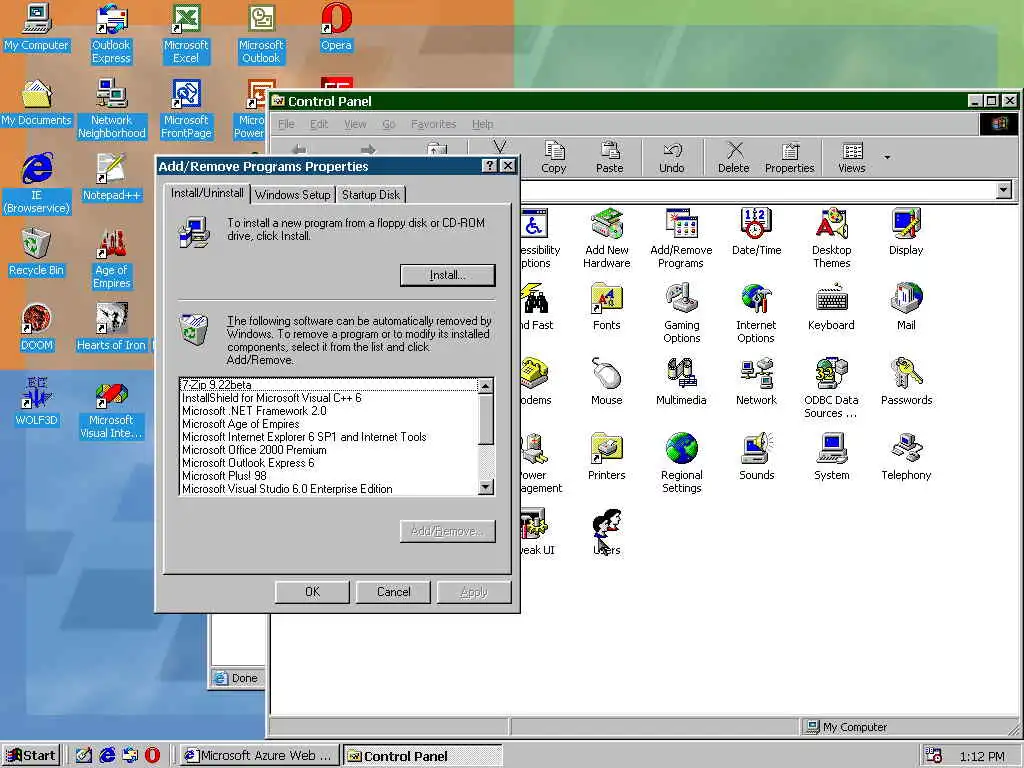
Task: Open Add New Hardware applet
Action: click(607, 238)
